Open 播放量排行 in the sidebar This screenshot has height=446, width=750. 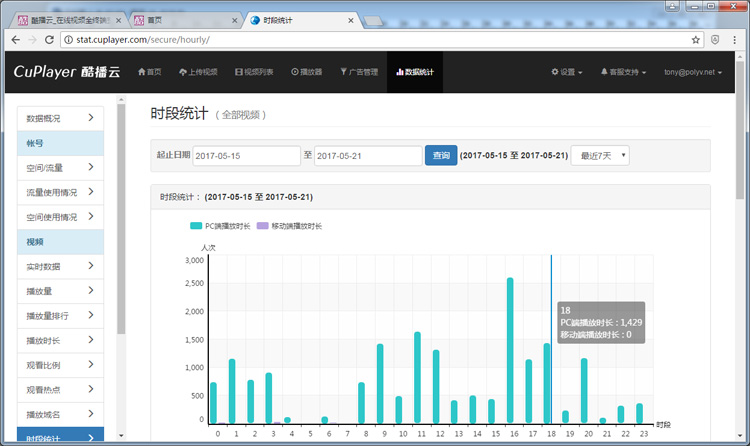tap(61, 316)
